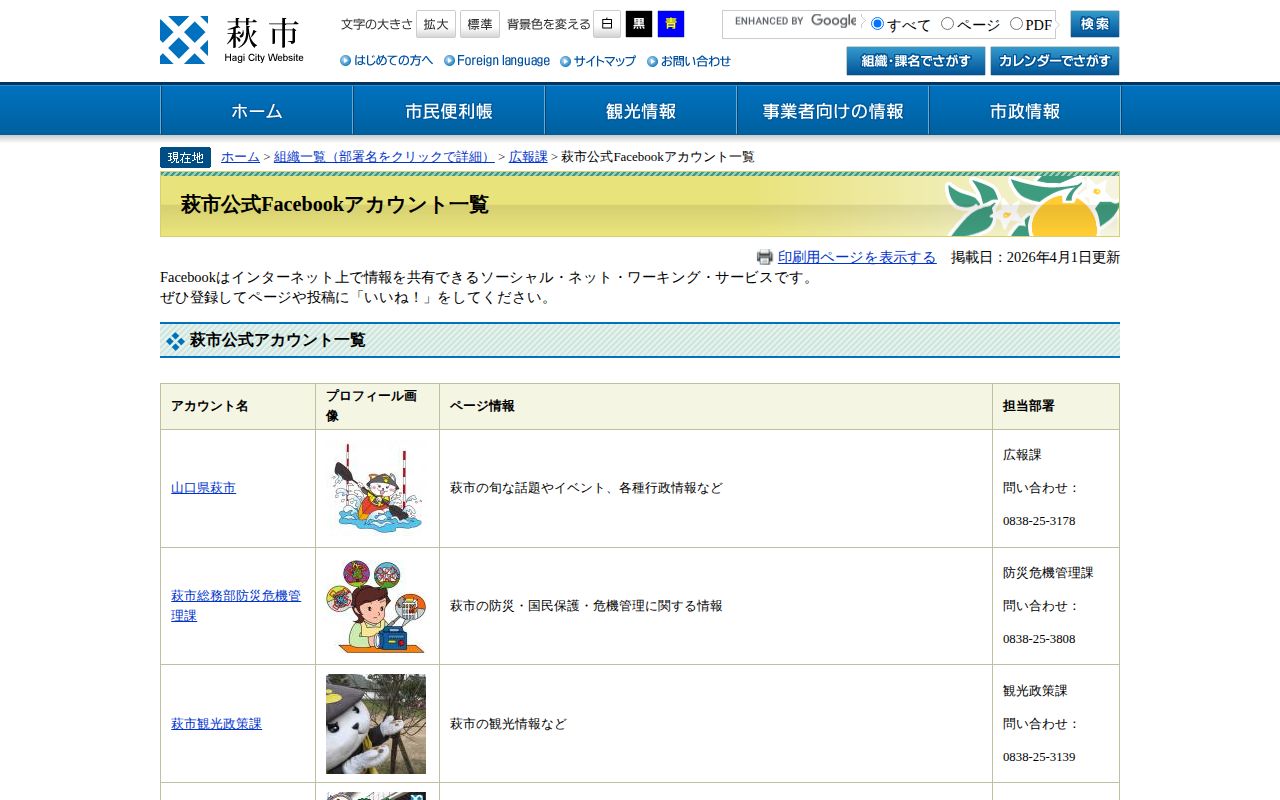The height and width of the screenshot is (800, 1280).
Task: Select the PDF search radio button
Action: pyautogui.click(x=1017, y=23)
